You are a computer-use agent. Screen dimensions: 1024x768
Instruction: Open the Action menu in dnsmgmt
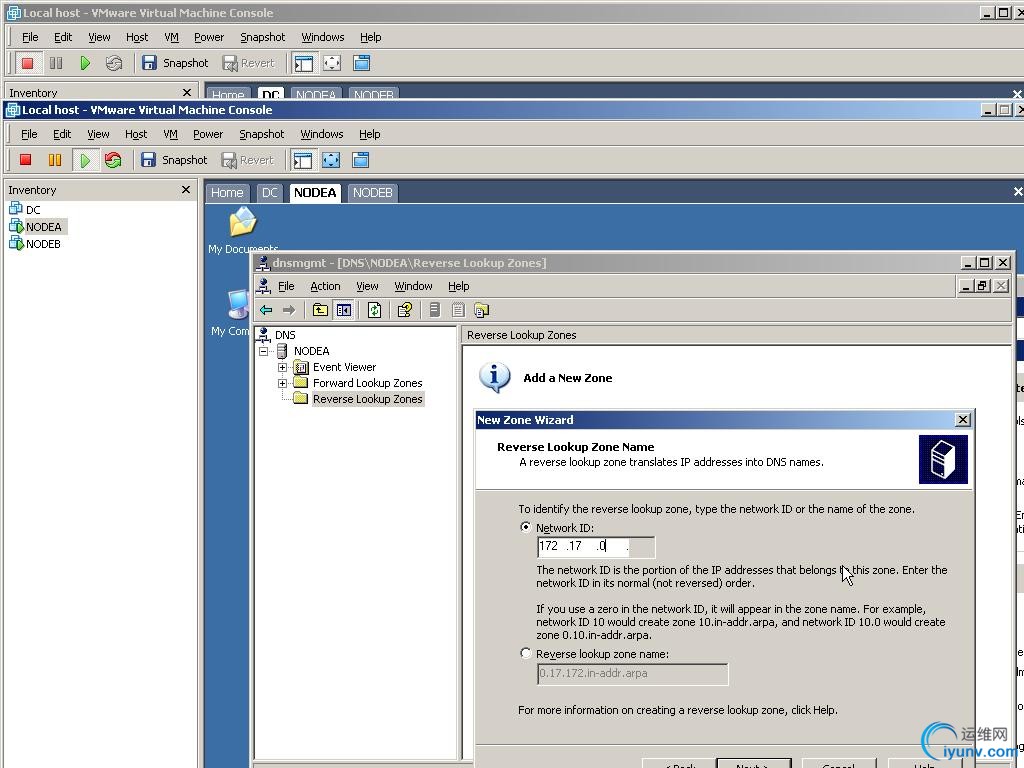[325, 286]
